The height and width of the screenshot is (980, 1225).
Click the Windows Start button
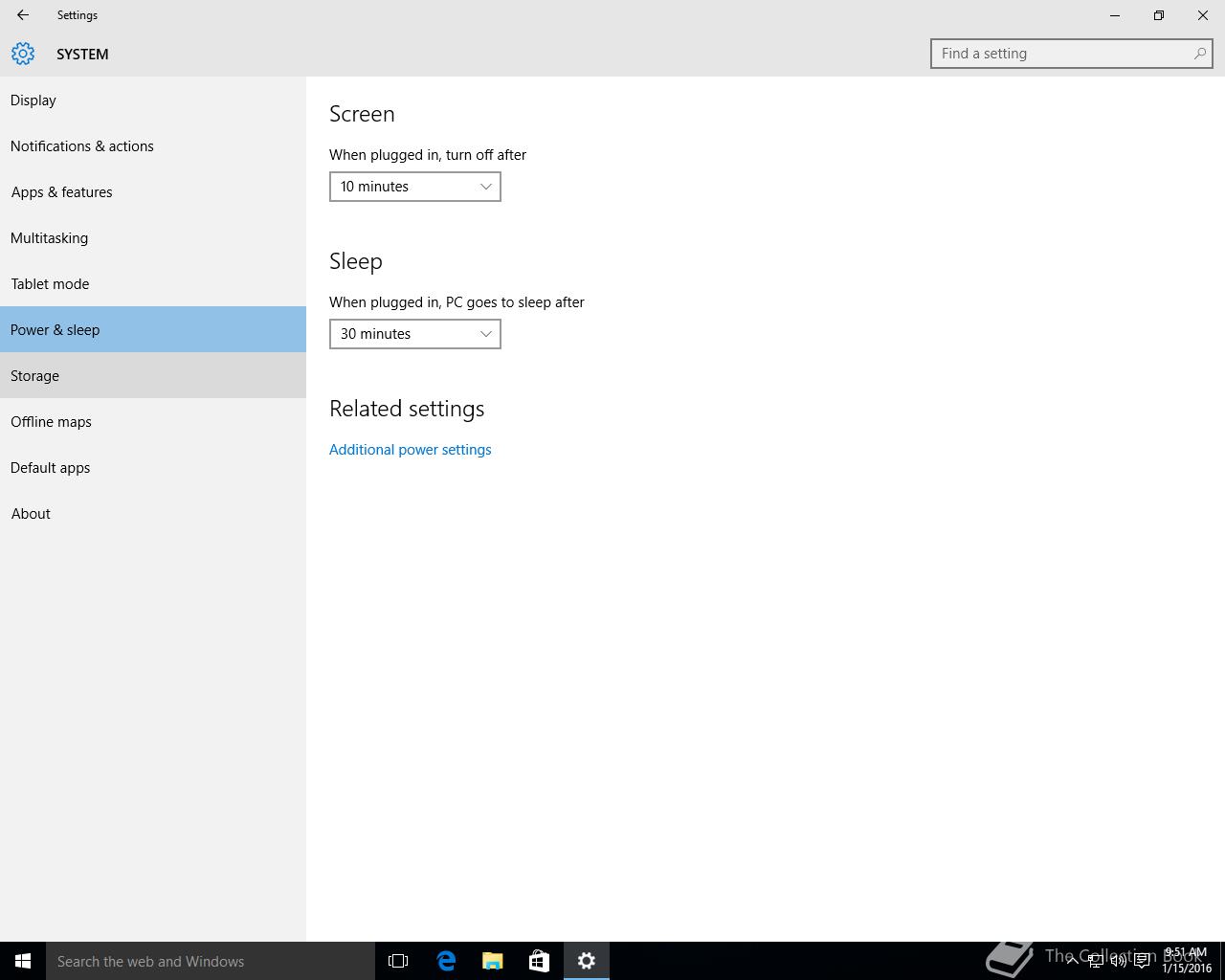pyautogui.click(x=23, y=961)
